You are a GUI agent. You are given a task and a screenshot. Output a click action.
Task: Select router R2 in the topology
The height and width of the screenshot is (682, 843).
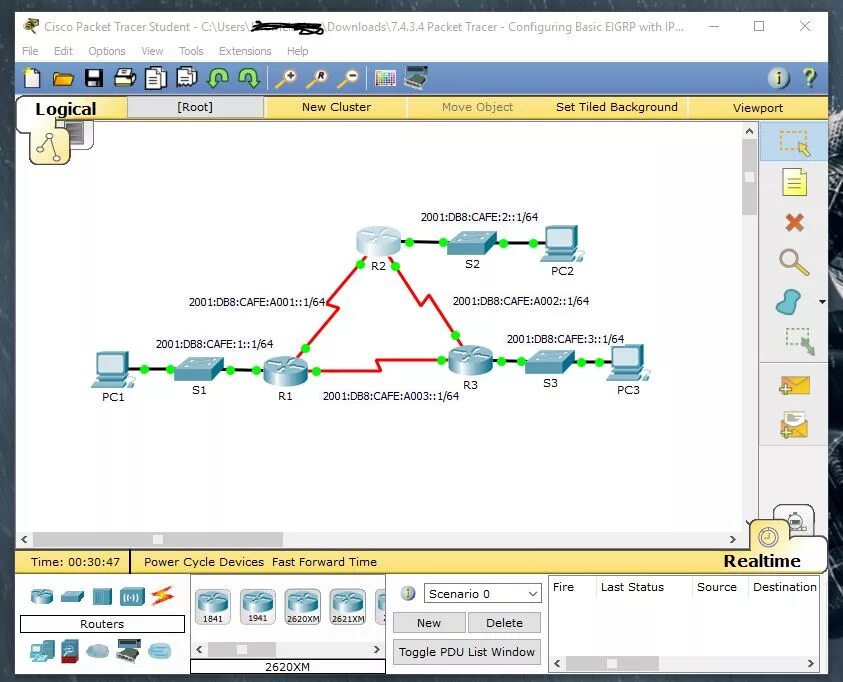(378, 241)
